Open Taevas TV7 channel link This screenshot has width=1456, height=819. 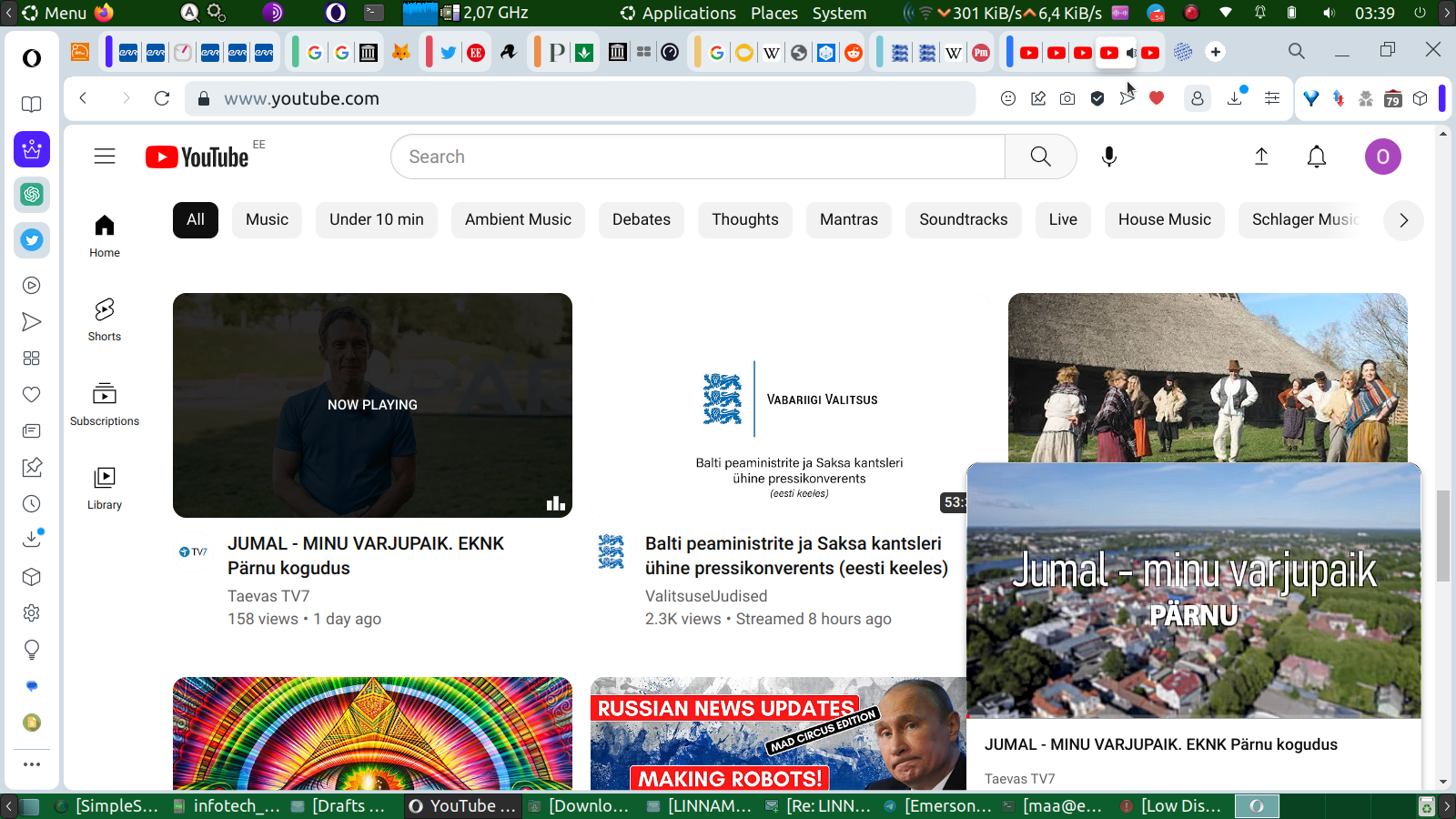tap(268, 596)
